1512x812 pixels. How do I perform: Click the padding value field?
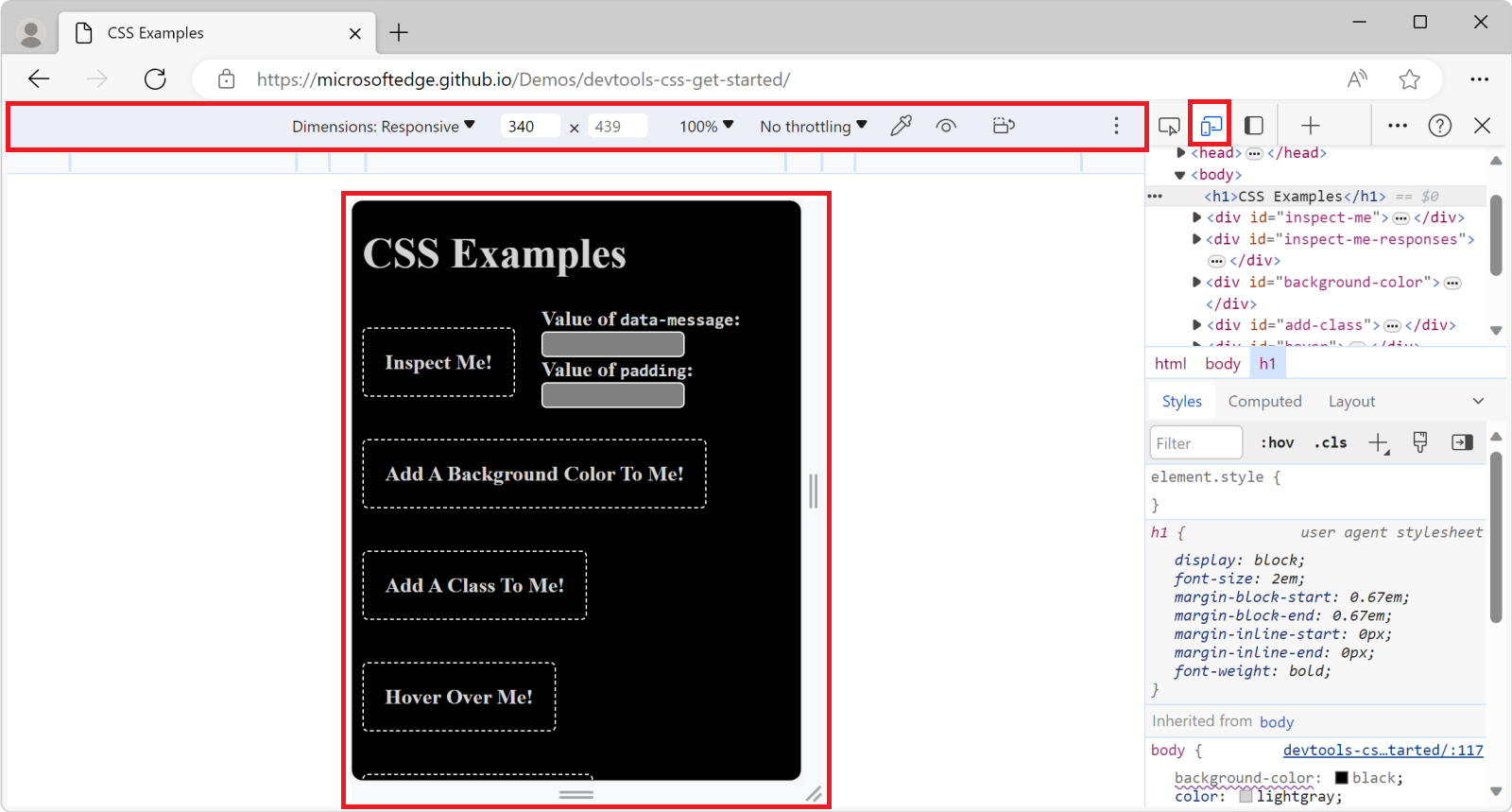(612, 395)
